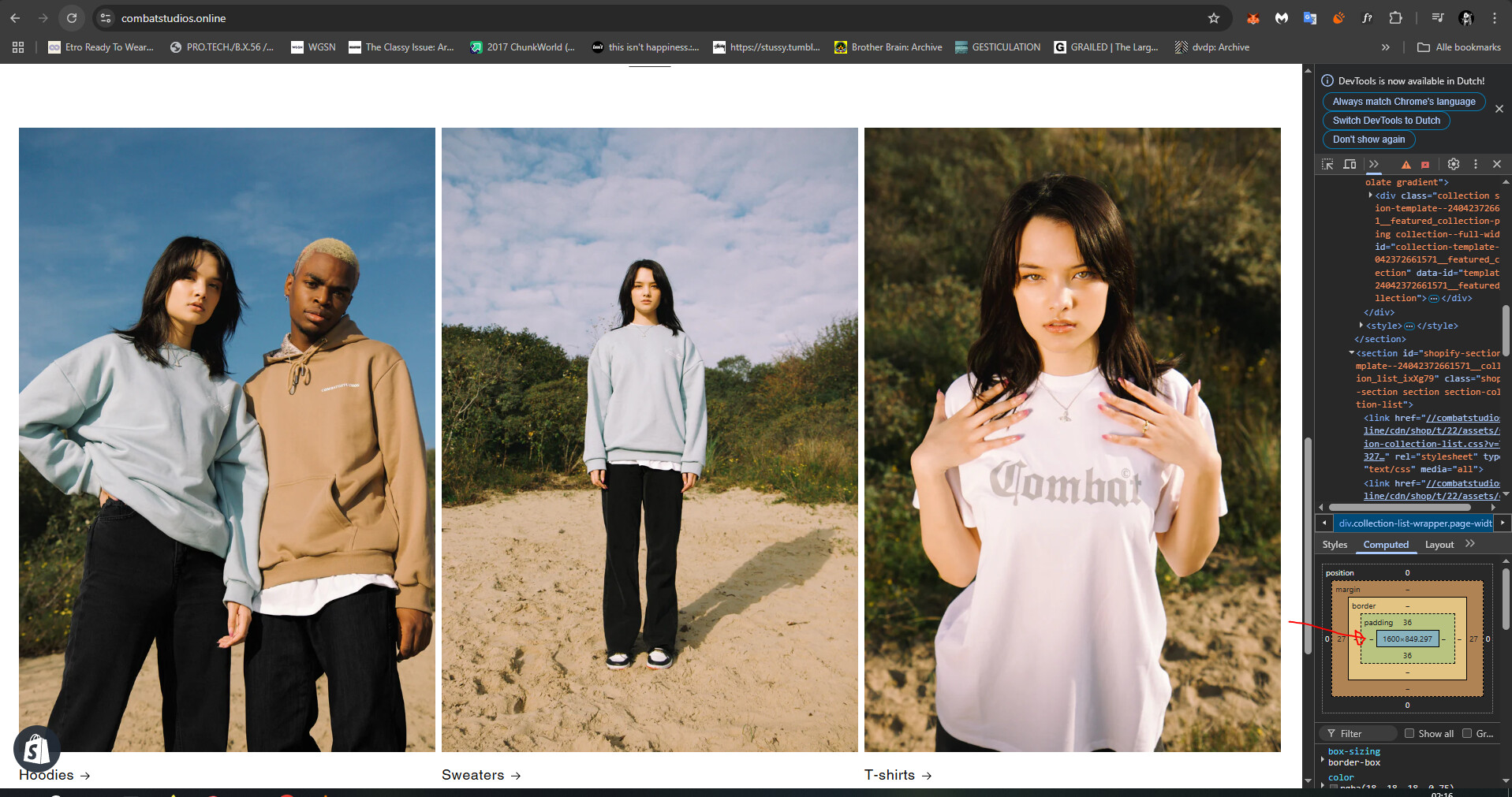Open the Brother Brain: Archive bookmark
The image size is (1512, 797).
coord(889,47)
